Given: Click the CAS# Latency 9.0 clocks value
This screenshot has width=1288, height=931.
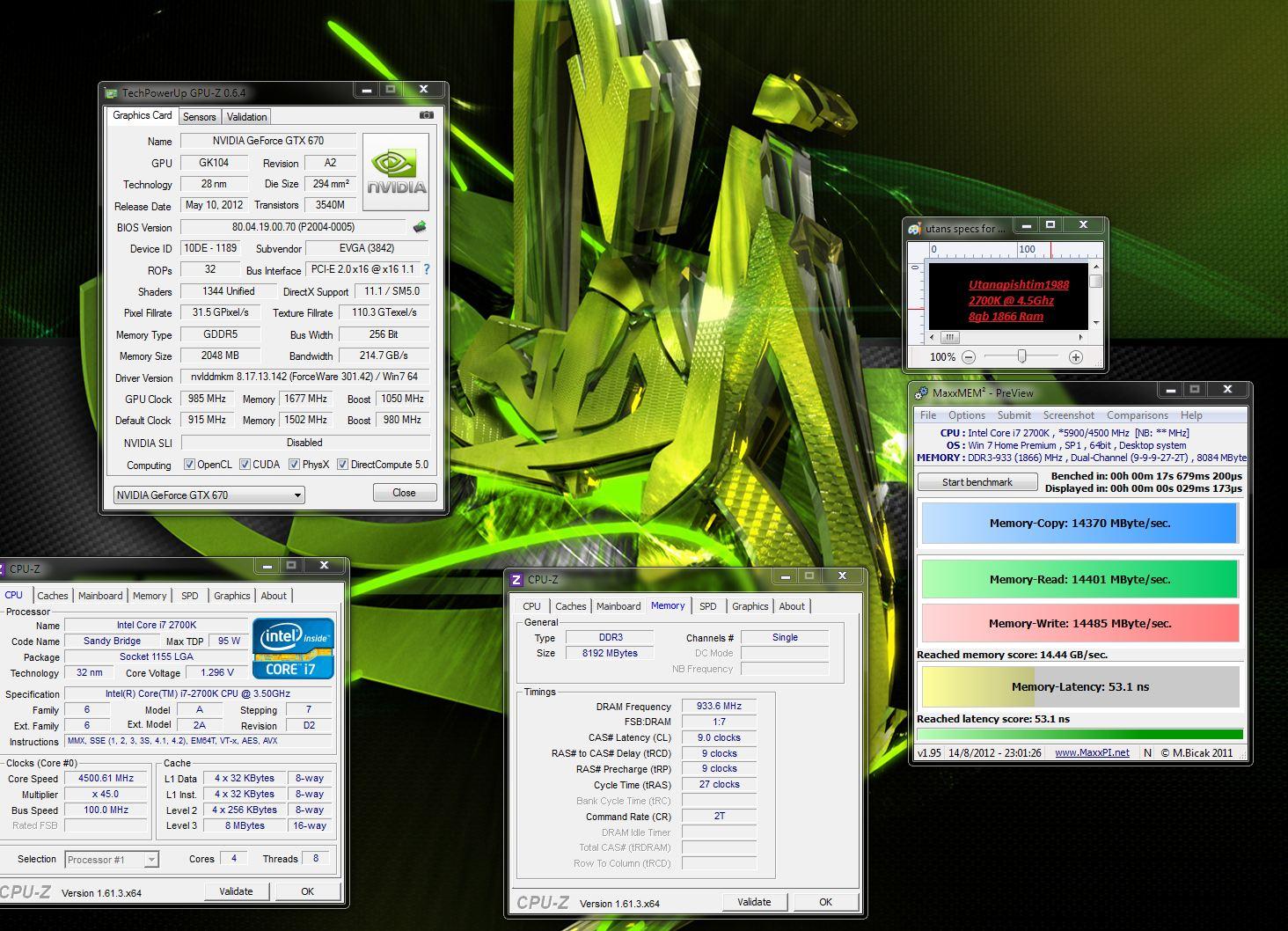Looking at the screenshot, I should 719,737.
